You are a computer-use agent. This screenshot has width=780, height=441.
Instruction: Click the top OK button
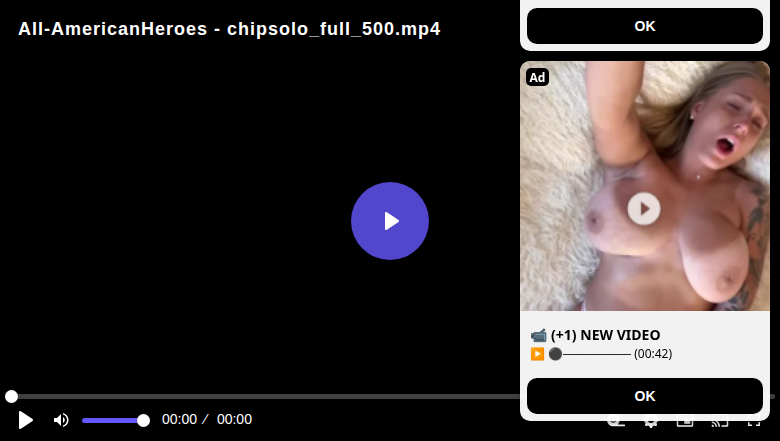point(645,26)
